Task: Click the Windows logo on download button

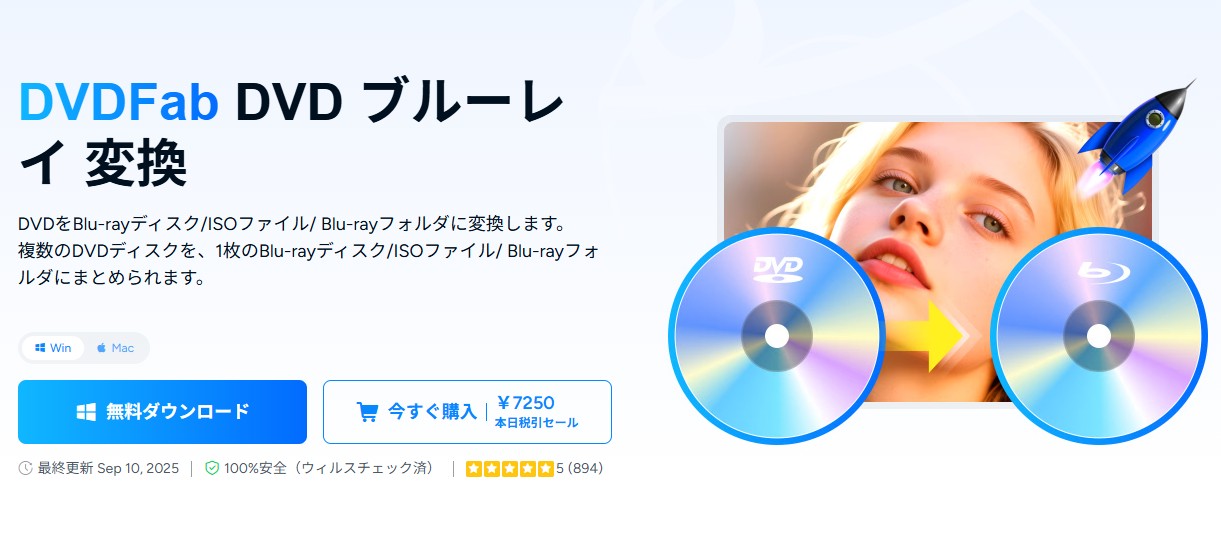Action: [x=86, y=412]
